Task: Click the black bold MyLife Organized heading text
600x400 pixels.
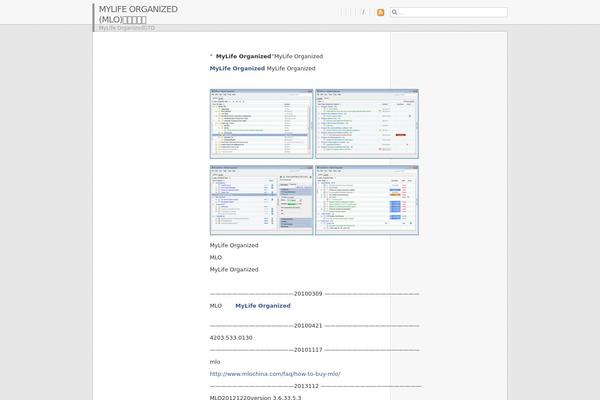Action: [243, 56]
